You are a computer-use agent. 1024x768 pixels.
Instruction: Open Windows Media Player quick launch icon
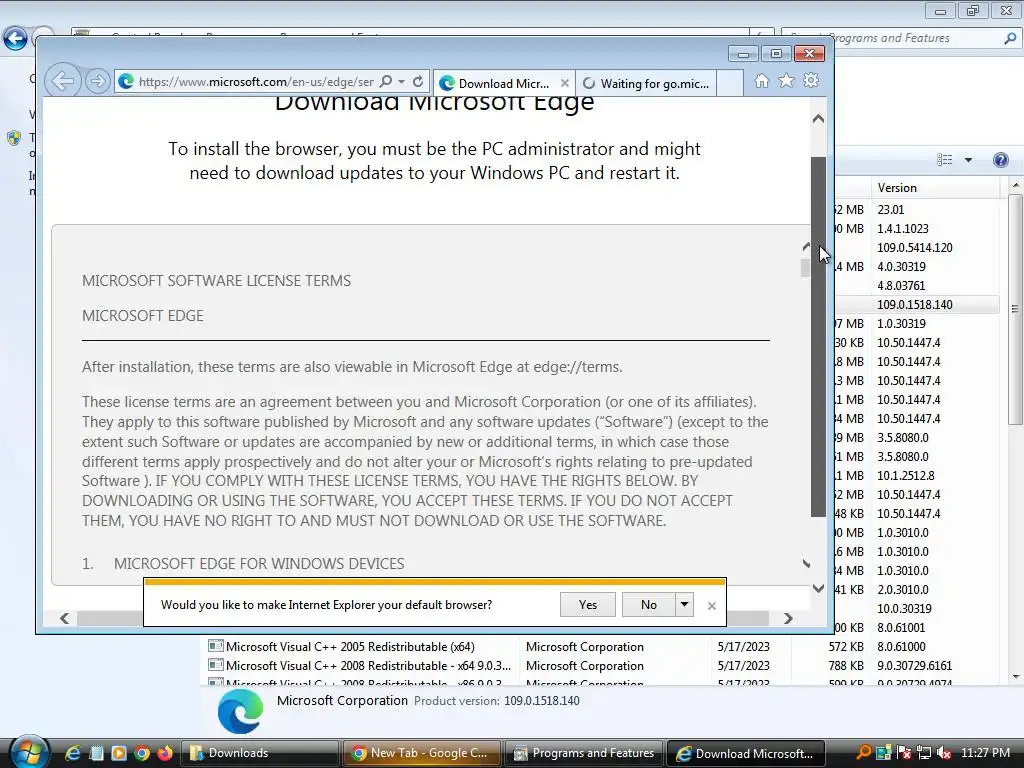tap(119, 753)
